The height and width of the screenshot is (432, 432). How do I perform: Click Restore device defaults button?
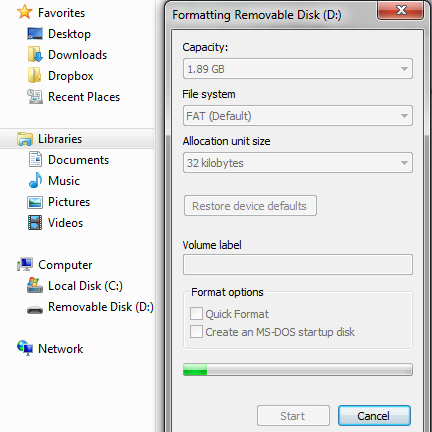pyautogui.click(x=250, y=206)
